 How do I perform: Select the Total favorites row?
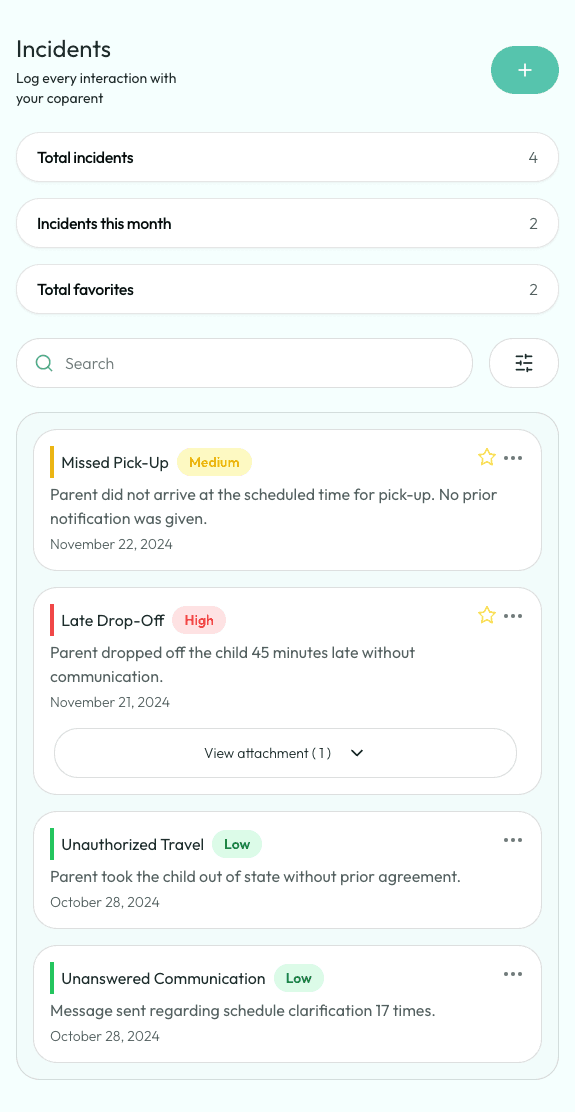coord(287,289)
